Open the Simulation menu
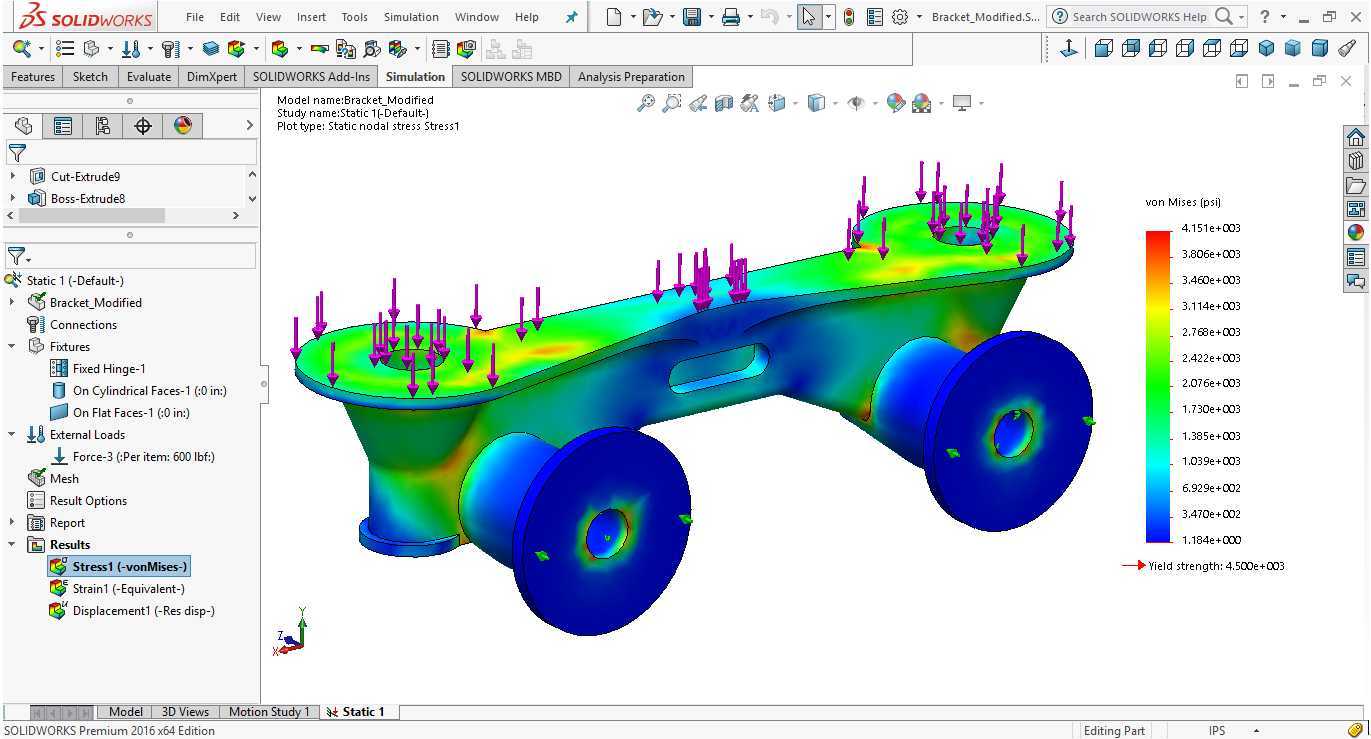Image resolution: width=1371 pixels, height=739 pixels. pos(411,17)
